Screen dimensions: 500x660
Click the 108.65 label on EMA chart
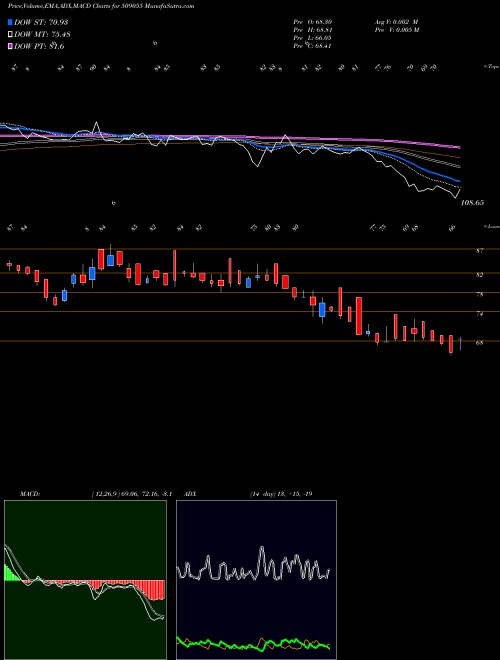[x=473, y=203]
